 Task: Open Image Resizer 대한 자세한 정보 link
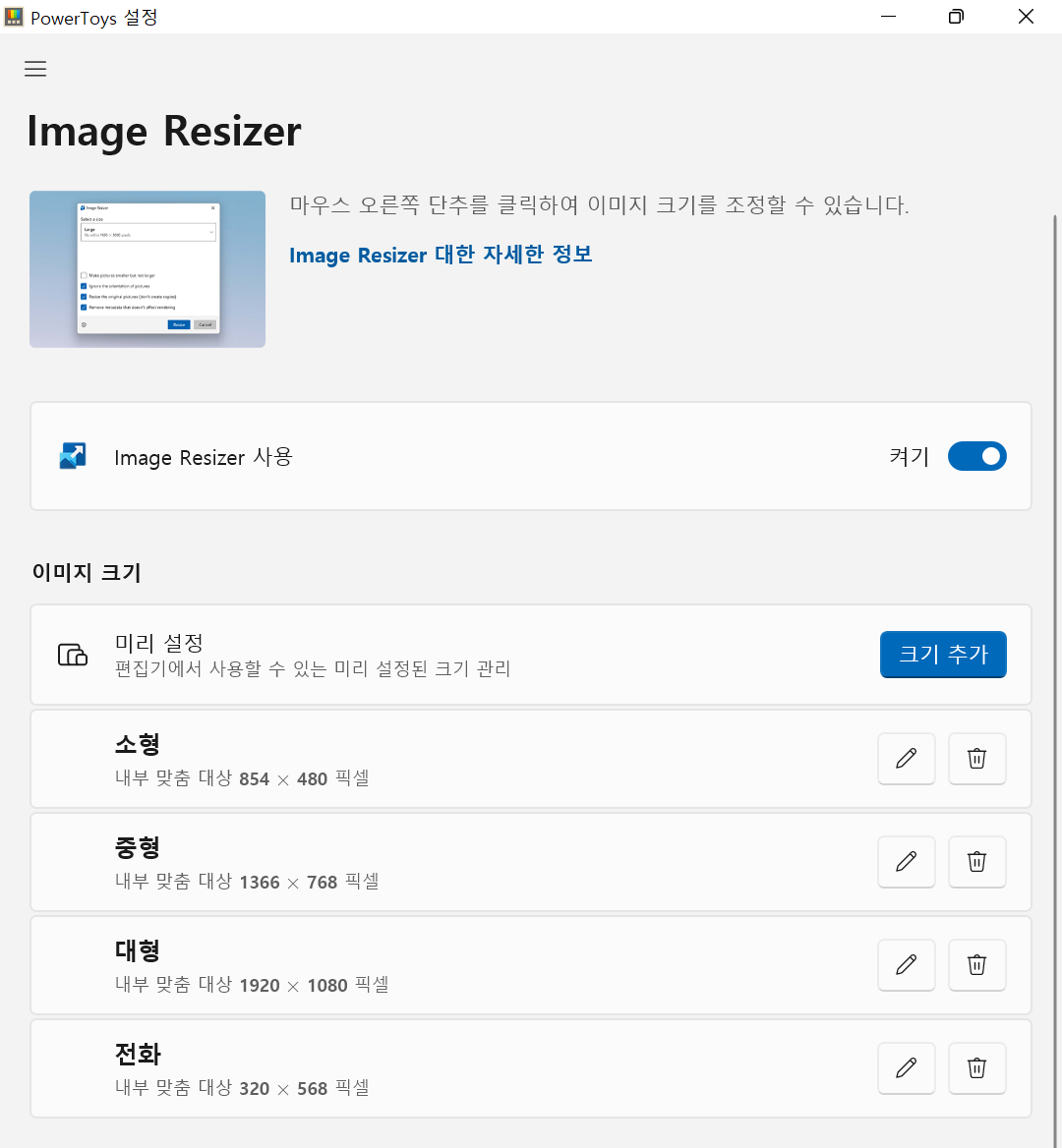[x=441, y=255]
